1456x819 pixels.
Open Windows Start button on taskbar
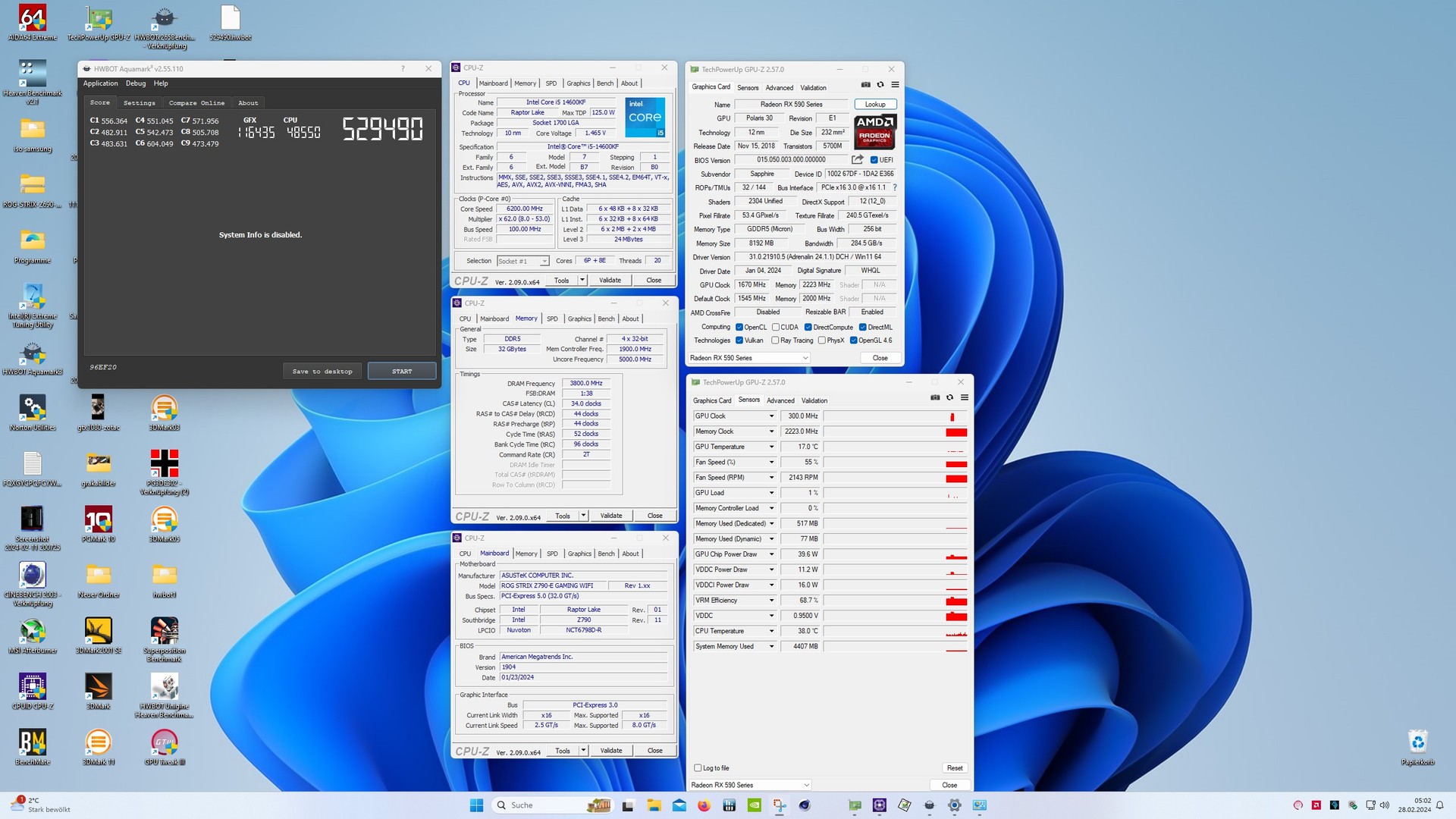click(x=476, y=805)
